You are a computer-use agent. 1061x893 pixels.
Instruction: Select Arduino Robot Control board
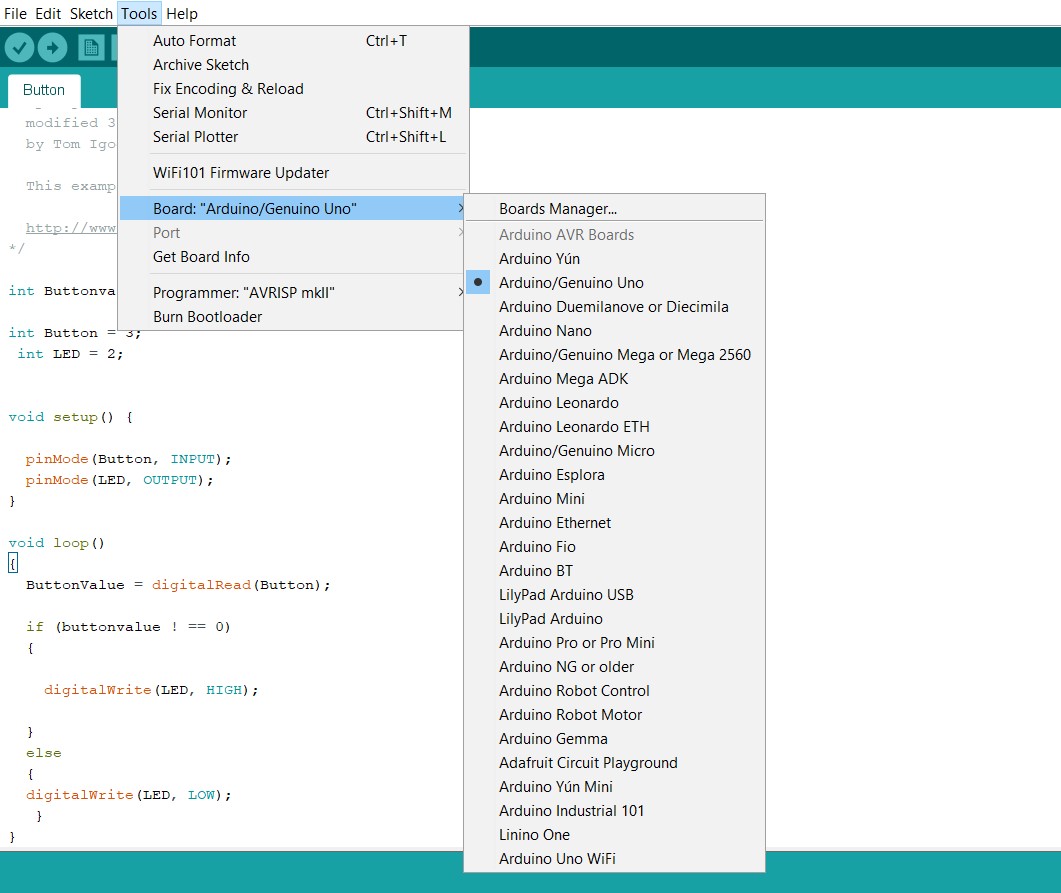click(x=614, y=691)
